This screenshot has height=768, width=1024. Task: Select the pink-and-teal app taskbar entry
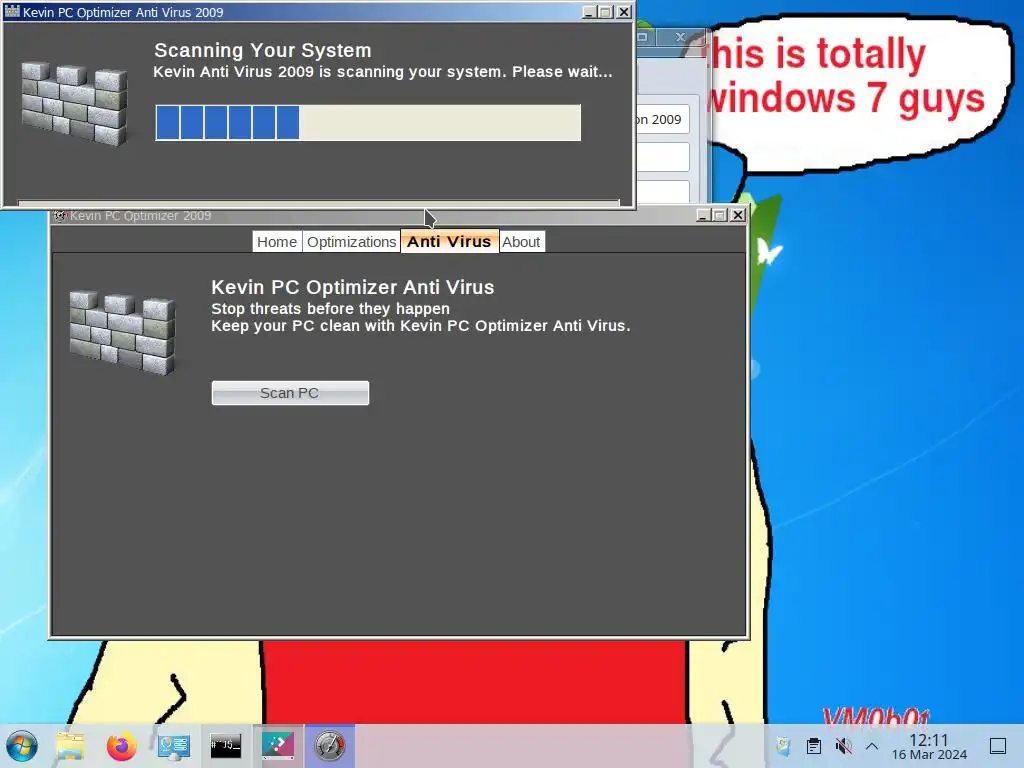point(278,745)
